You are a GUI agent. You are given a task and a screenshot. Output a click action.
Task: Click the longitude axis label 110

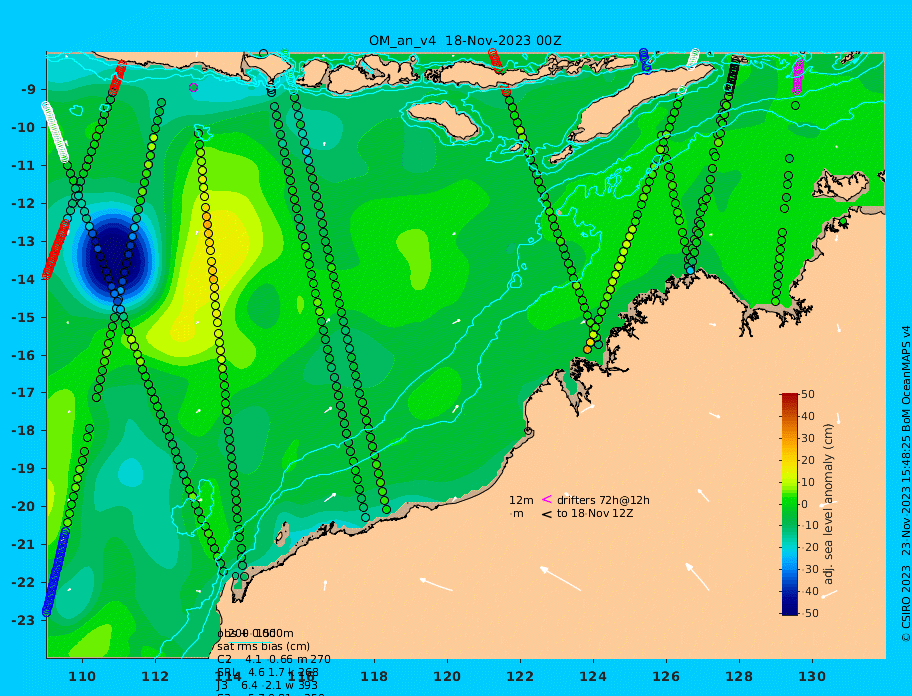83,676
